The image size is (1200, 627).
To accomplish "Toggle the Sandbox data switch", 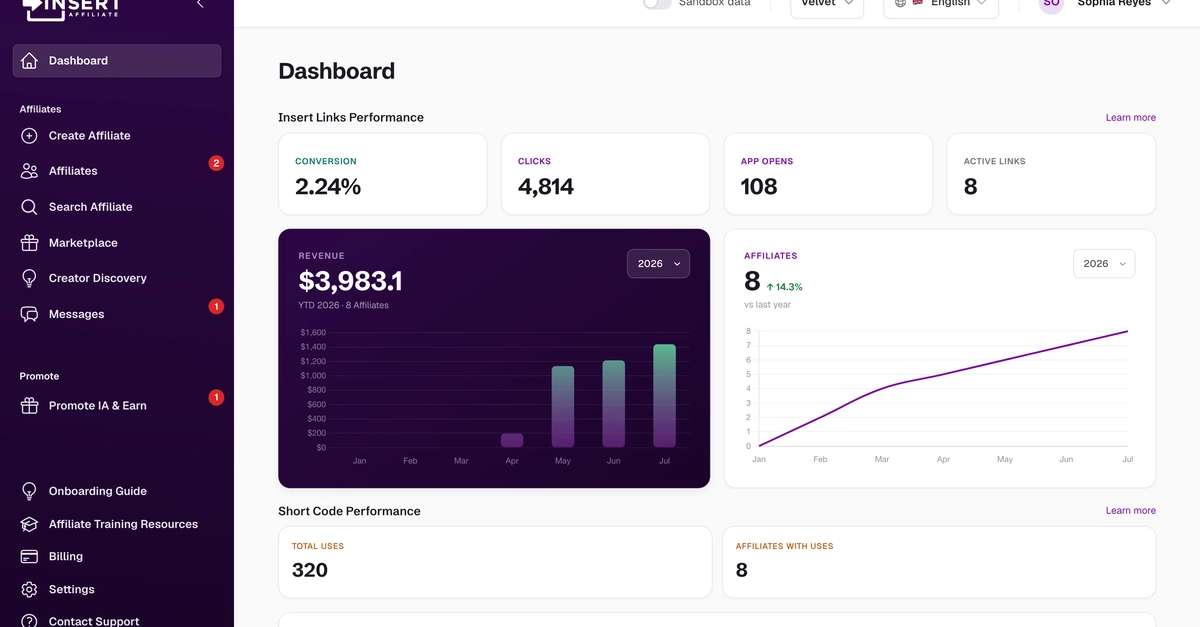I will pos(657,3).
